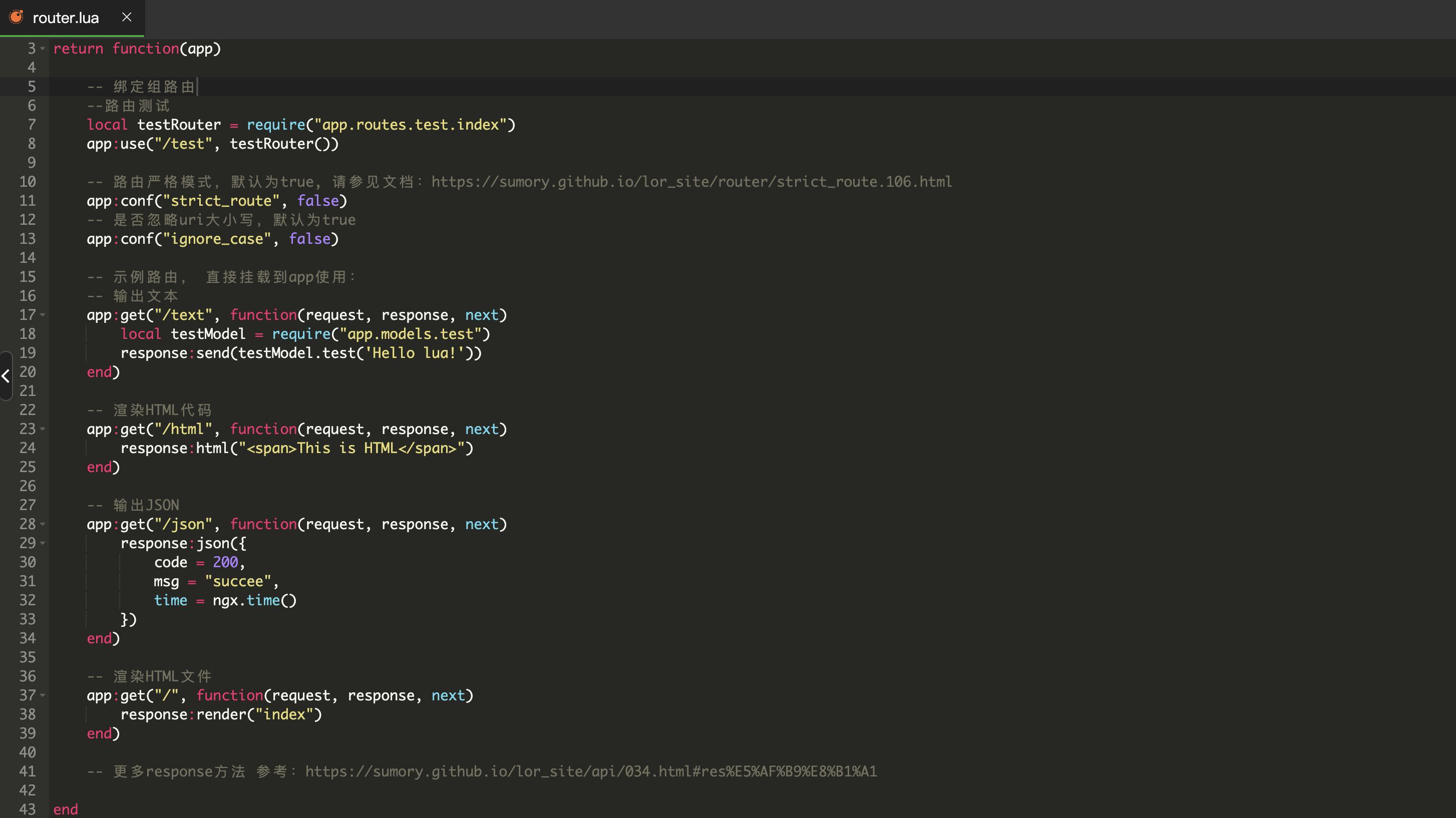Viewport: 1456px width, 818px height.
Task: Click the "/html" route string
Action: 183,429
